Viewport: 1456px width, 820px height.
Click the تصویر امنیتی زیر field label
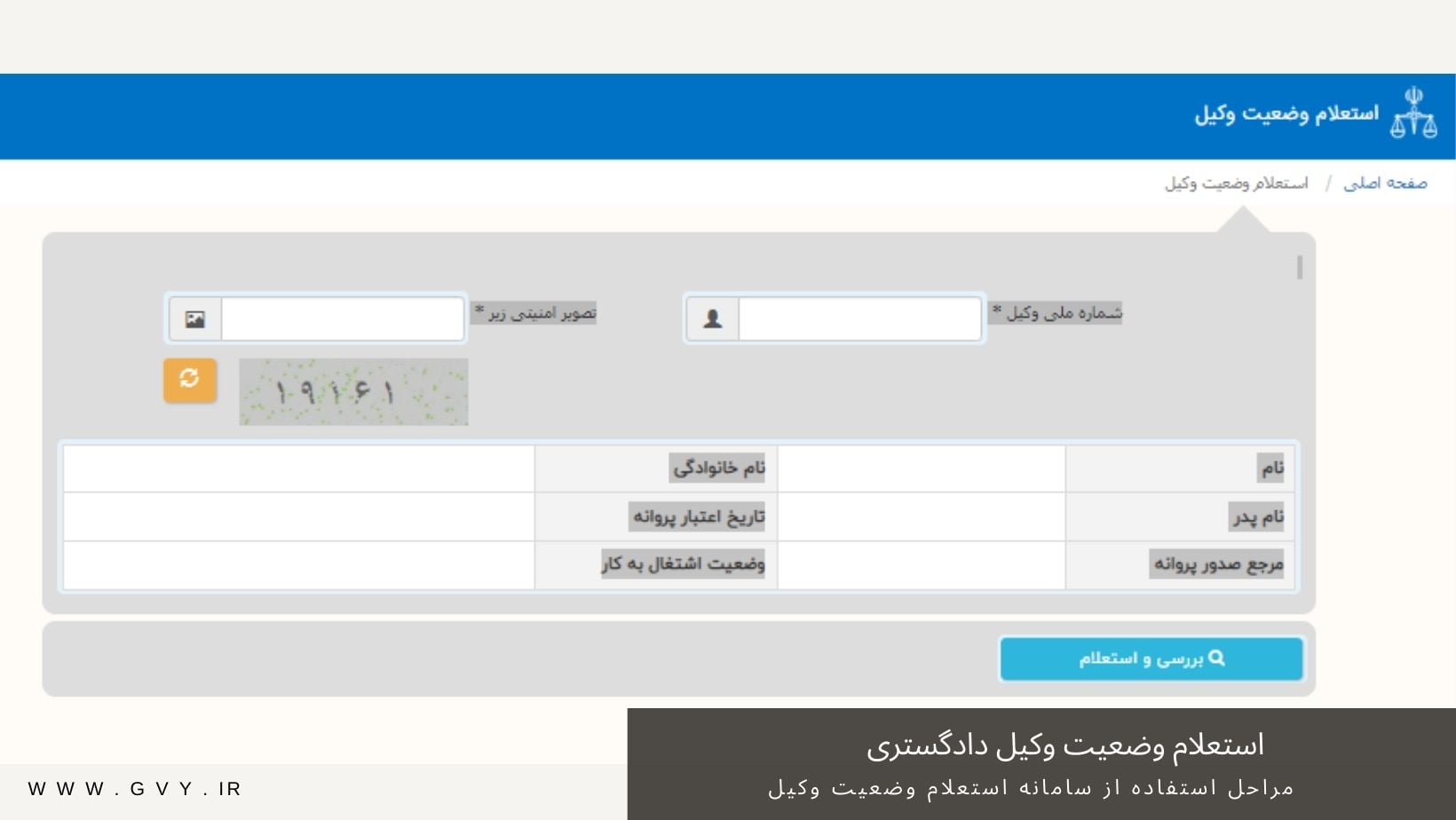click(x=534, y=312)
